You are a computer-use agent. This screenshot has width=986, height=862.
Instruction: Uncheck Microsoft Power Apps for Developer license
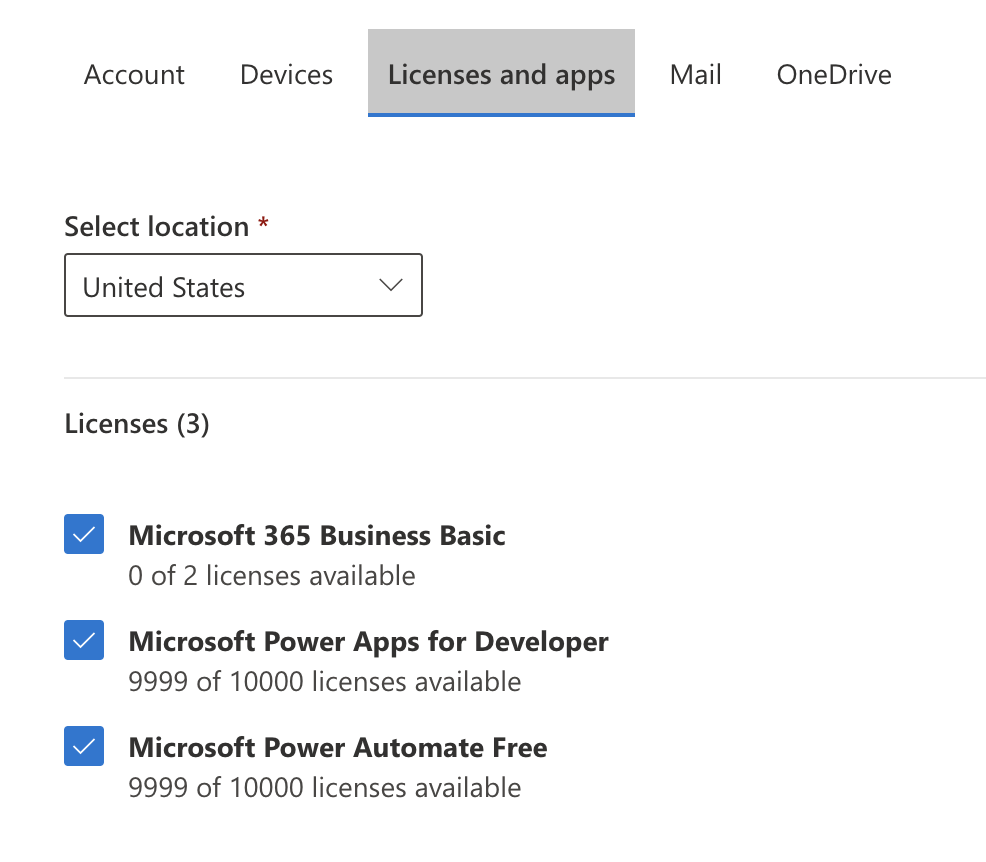point(84,640)
